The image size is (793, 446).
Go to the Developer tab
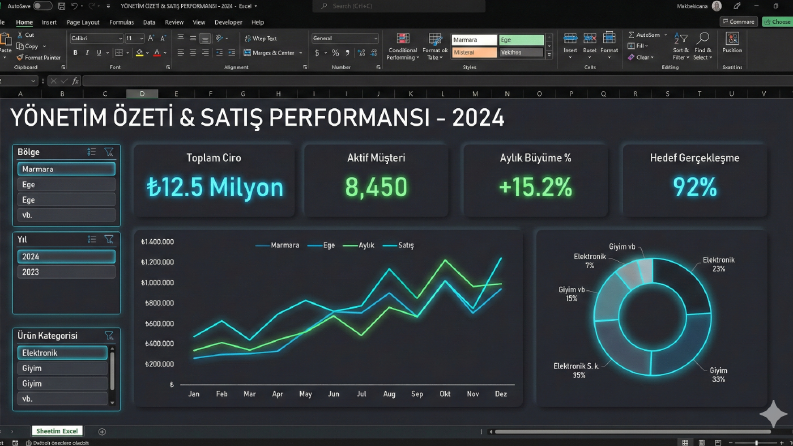pos(228,22)
